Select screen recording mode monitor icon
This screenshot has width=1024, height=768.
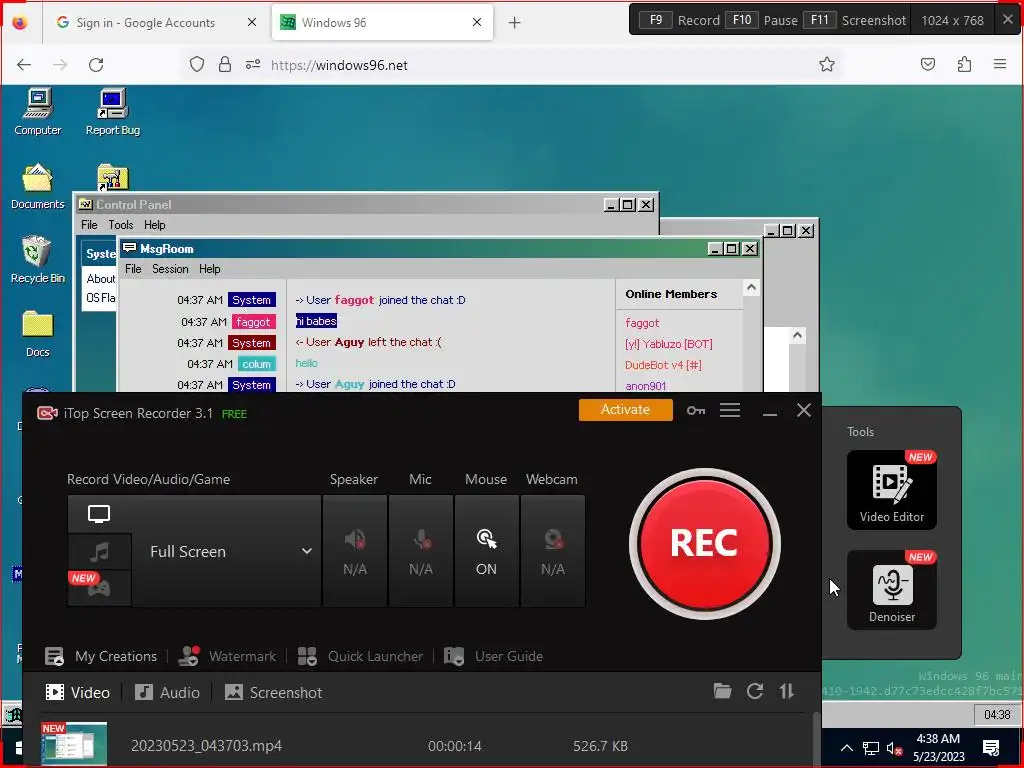pyautogui.click(x=99, y=514)
